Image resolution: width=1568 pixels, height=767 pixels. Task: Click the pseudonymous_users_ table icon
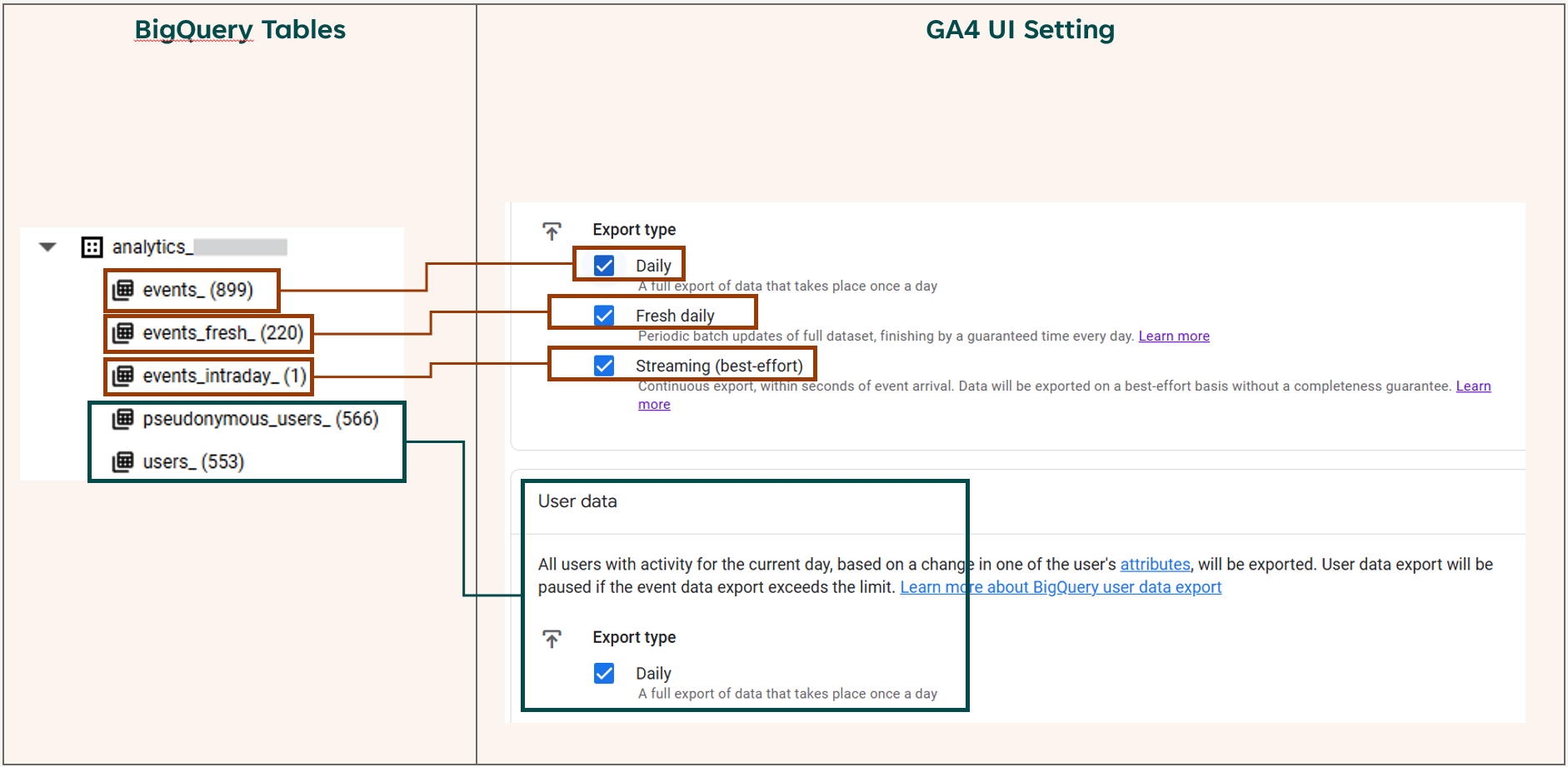click(x=123, y=419)
